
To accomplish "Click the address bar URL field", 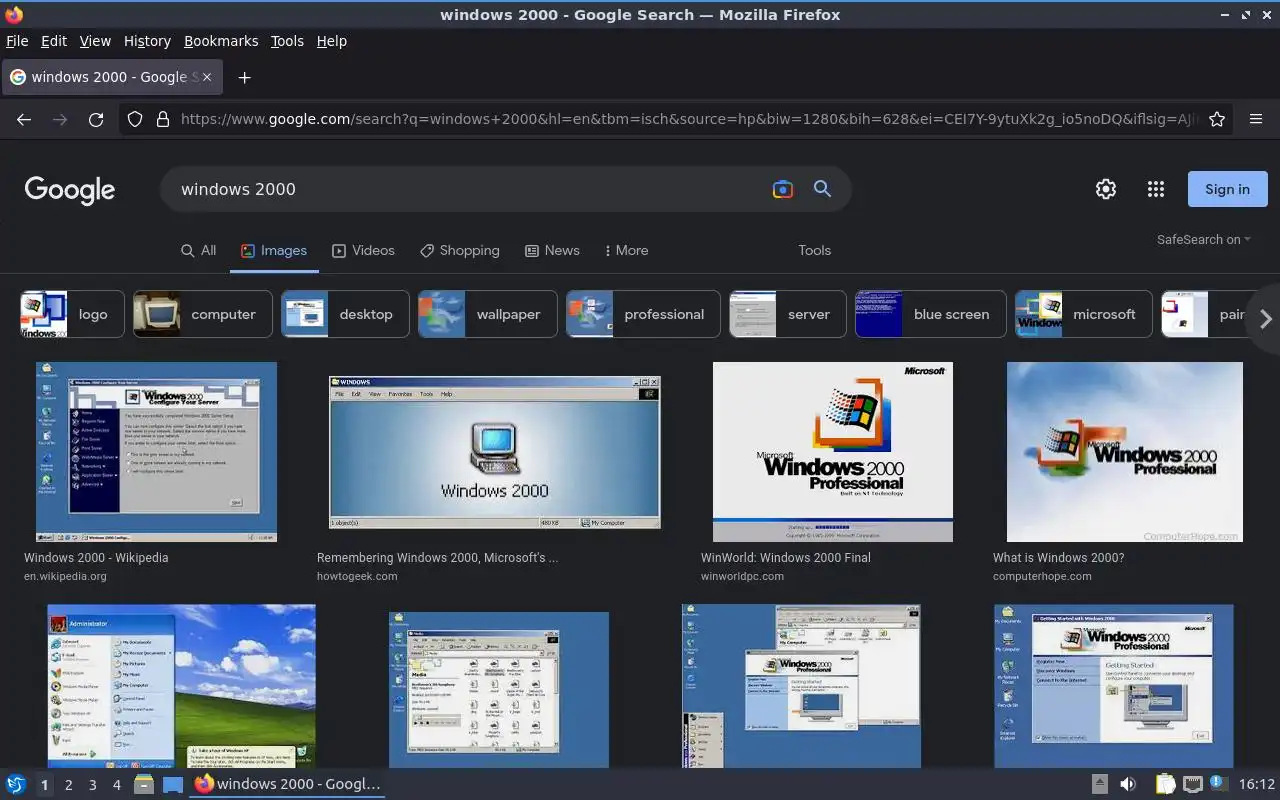I will click(690, 119).
